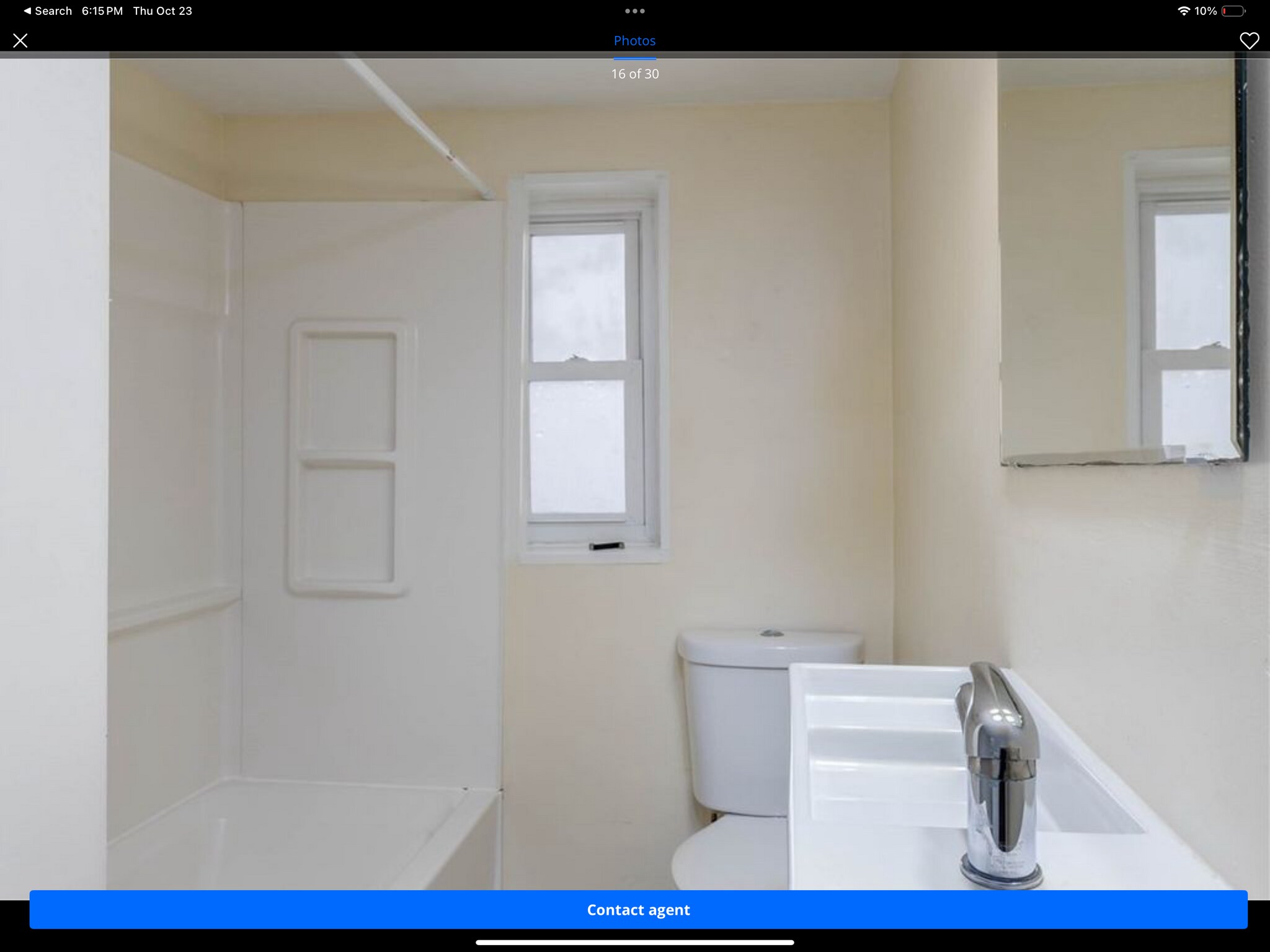Tap the Wi-Fi status icon
The image size is (1270, 952).
point(1183,11)
